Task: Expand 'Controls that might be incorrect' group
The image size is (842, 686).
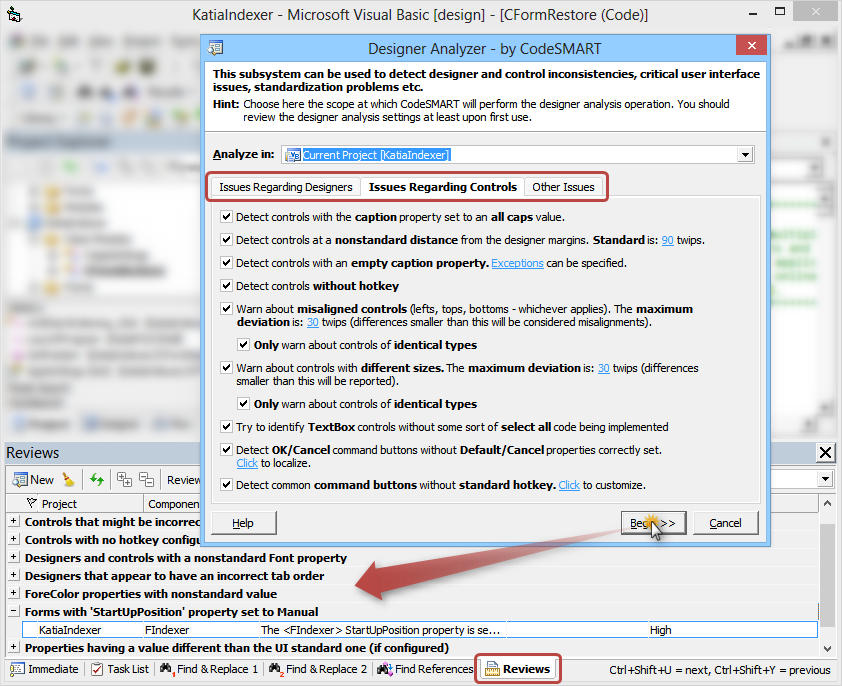Action: [x=13, y=521]
